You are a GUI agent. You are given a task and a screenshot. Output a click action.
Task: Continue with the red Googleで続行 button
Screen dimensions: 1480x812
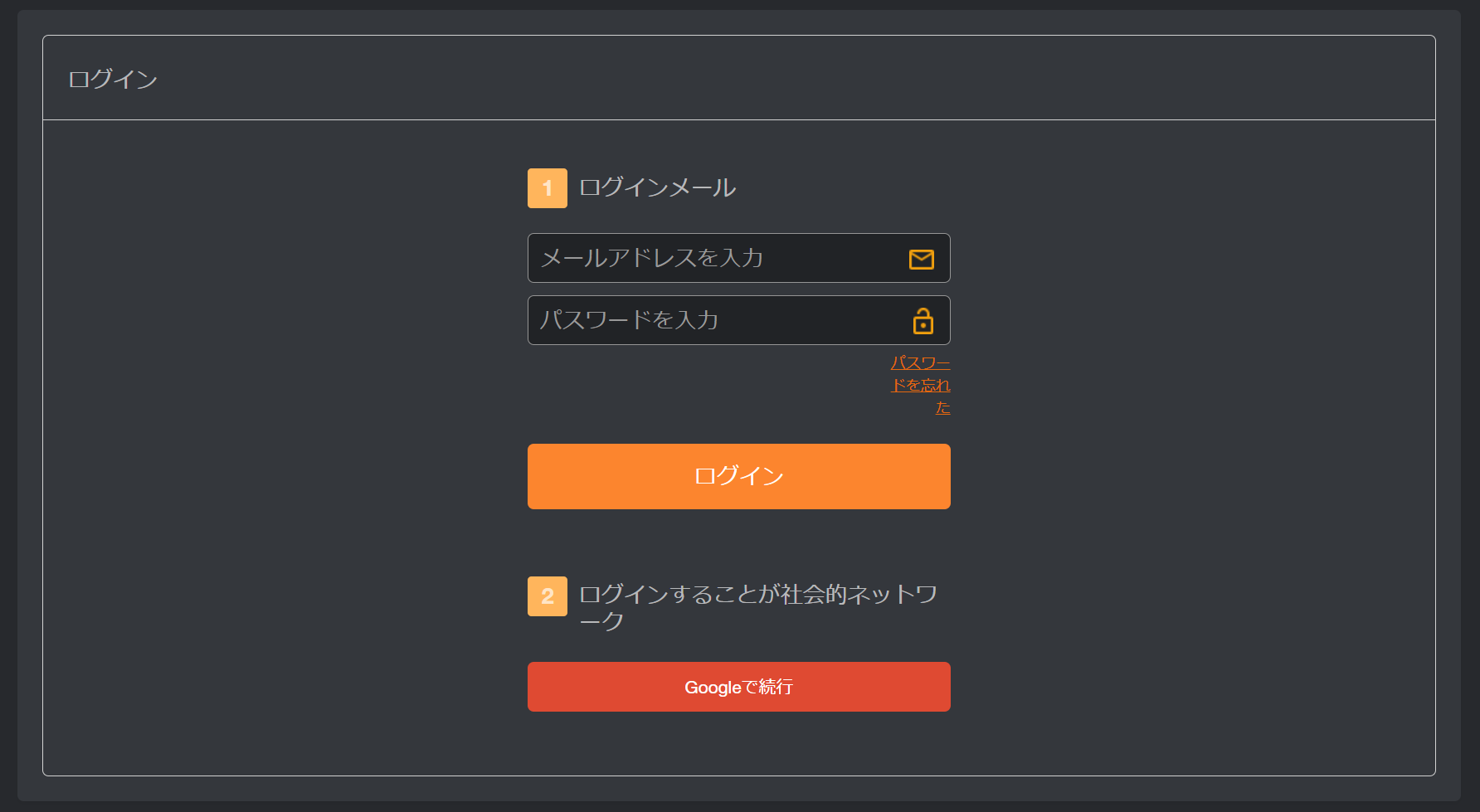click(x=739, y=687)
